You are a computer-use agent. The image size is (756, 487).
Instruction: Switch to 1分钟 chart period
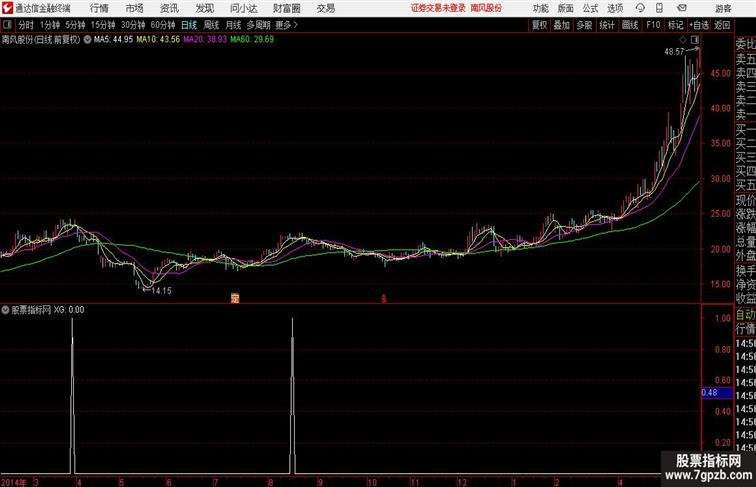(50, 25)
